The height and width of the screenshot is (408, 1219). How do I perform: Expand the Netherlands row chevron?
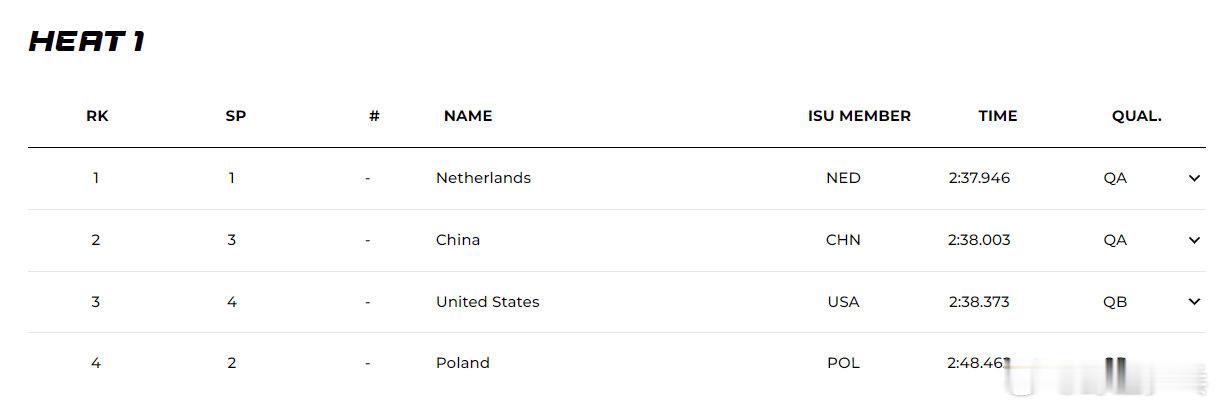pyautogui.click(x=1193, y=178)
